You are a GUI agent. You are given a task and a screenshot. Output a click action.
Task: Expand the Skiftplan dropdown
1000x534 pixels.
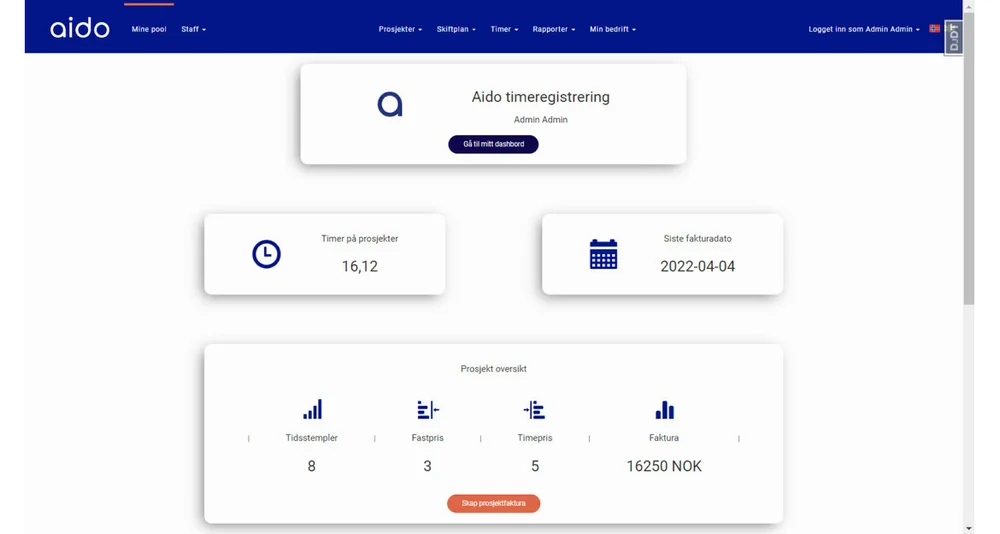tap(456, 29)
